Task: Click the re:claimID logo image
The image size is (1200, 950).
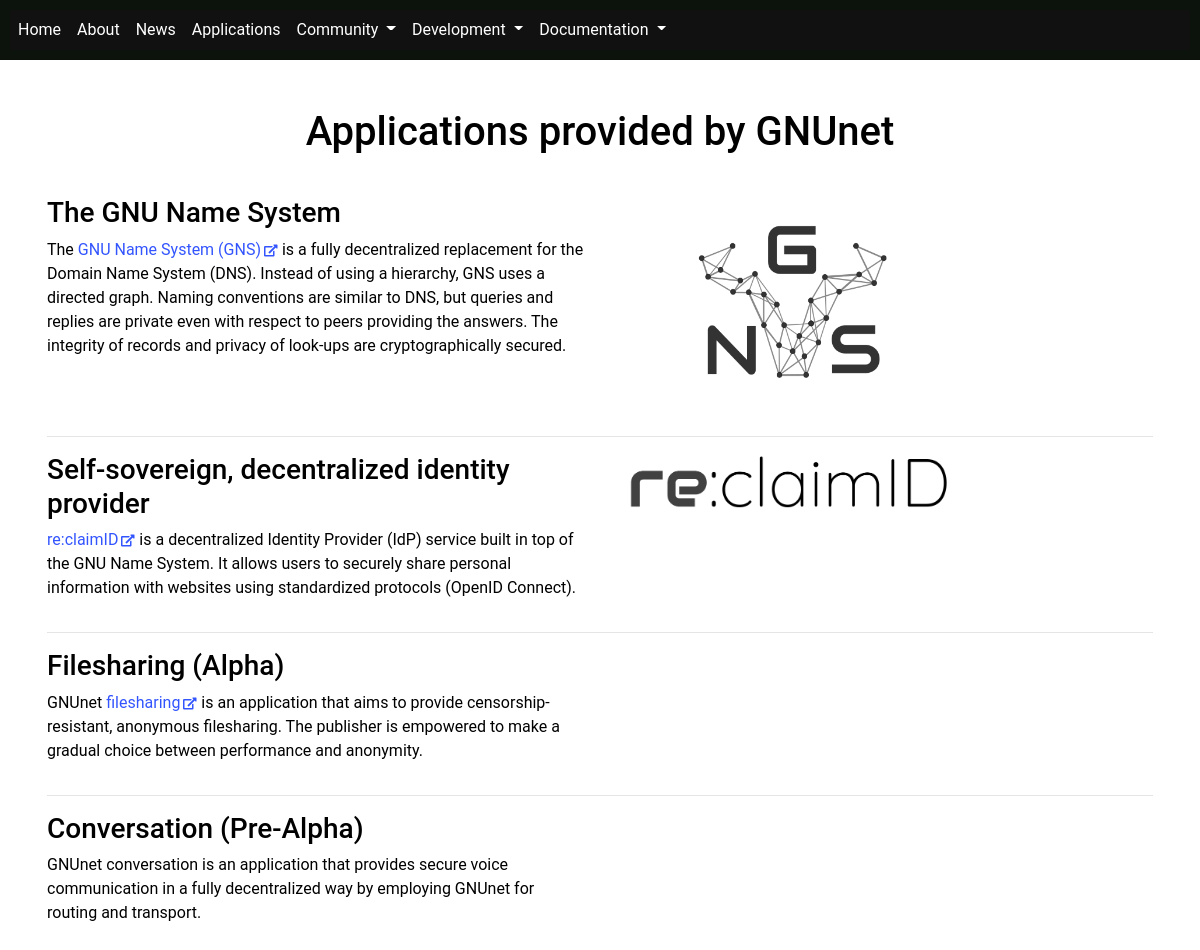Action: click(788, 483)
